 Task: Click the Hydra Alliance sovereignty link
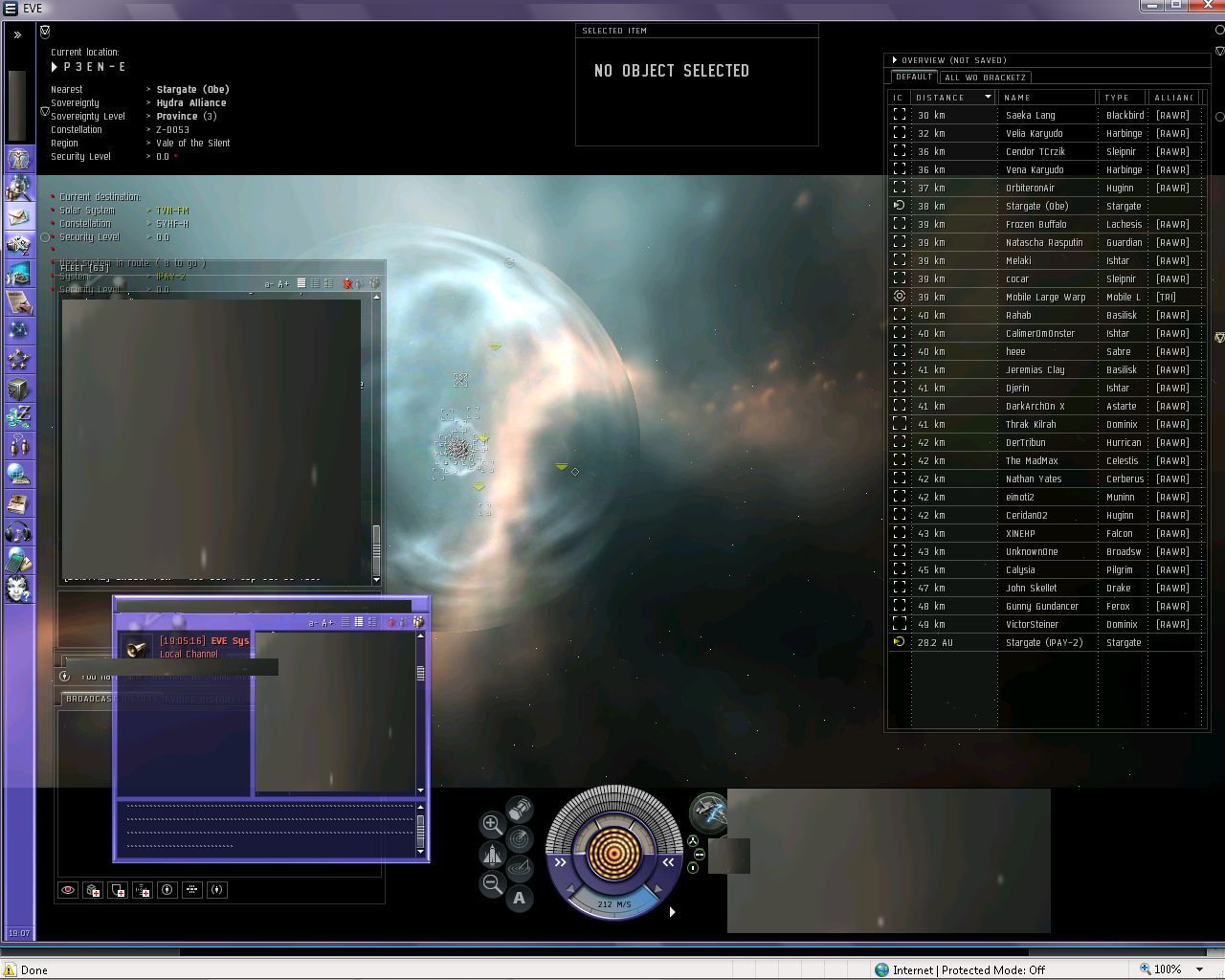click(x=191, y=103)
